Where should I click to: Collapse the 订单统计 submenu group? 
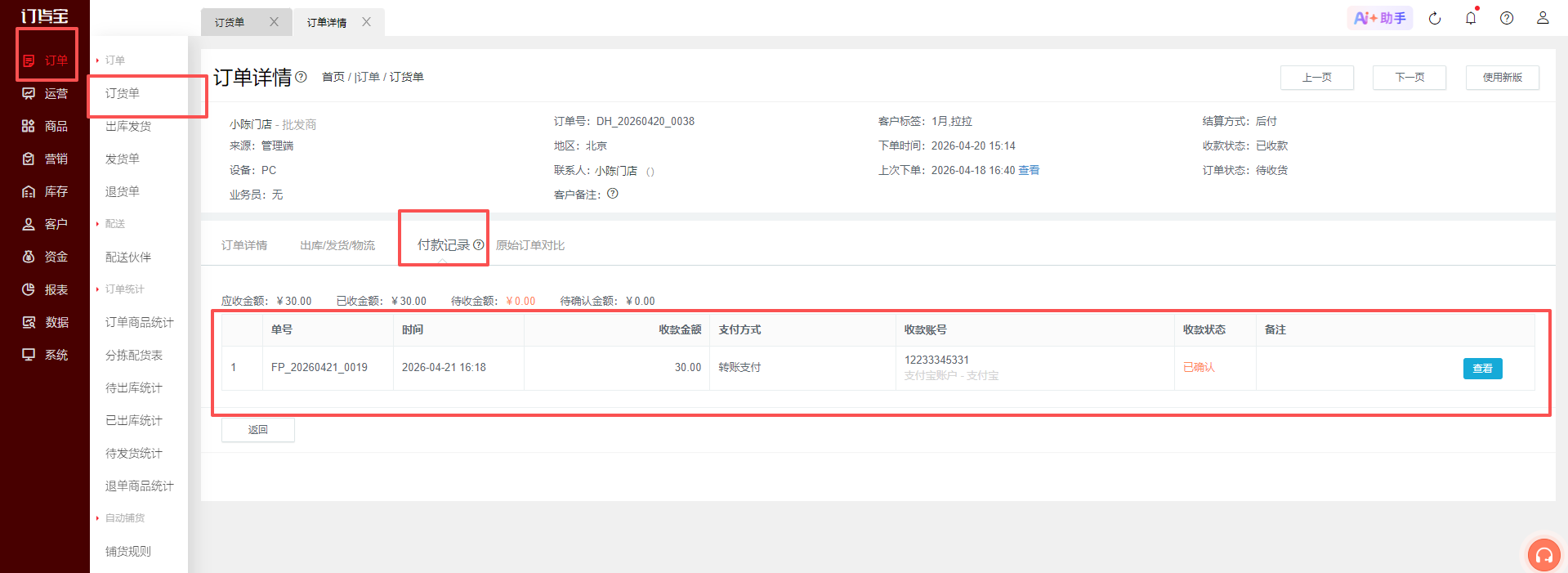[x=120, y=289]
